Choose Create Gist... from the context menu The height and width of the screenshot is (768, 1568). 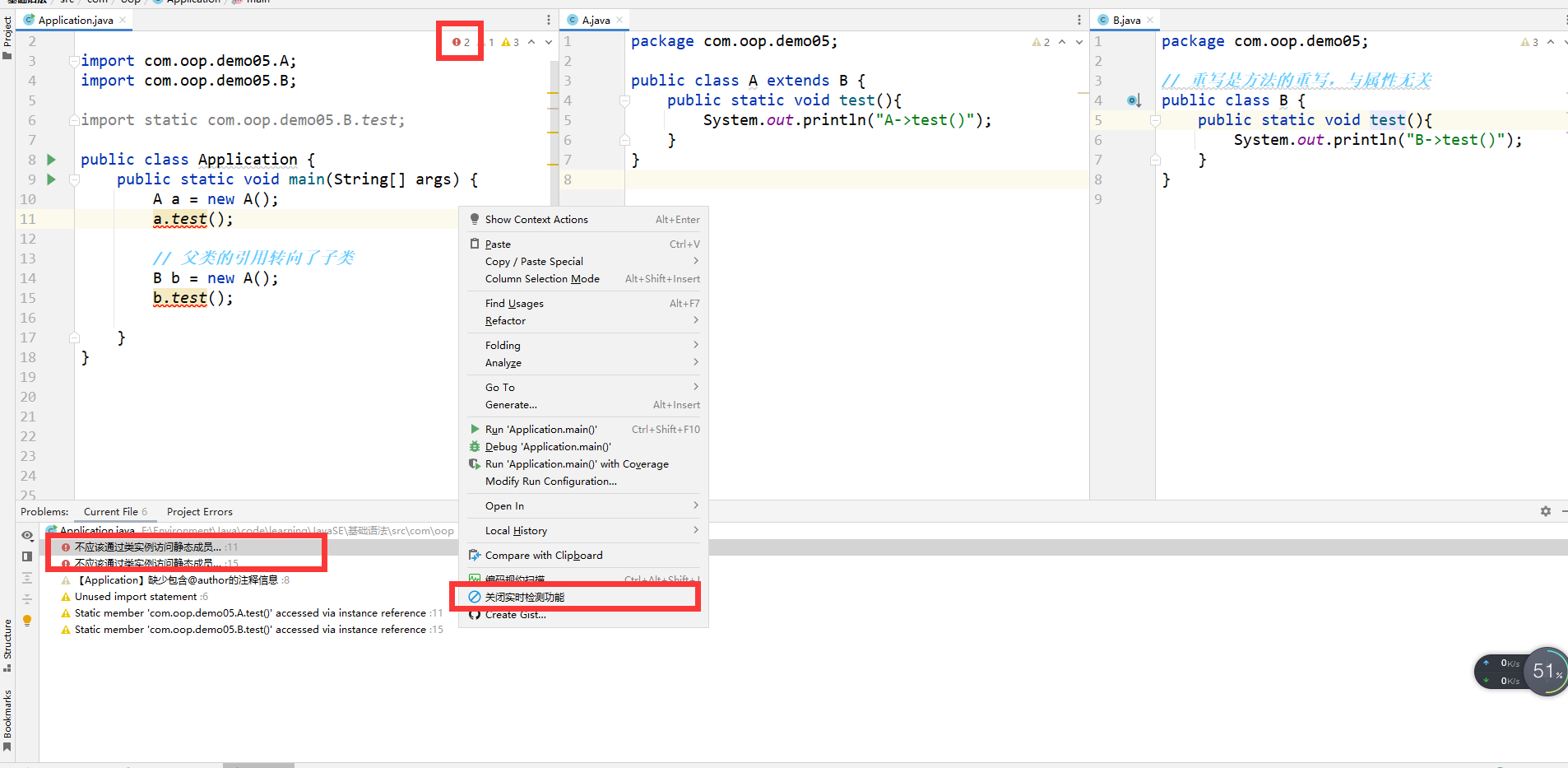(583, 615)
